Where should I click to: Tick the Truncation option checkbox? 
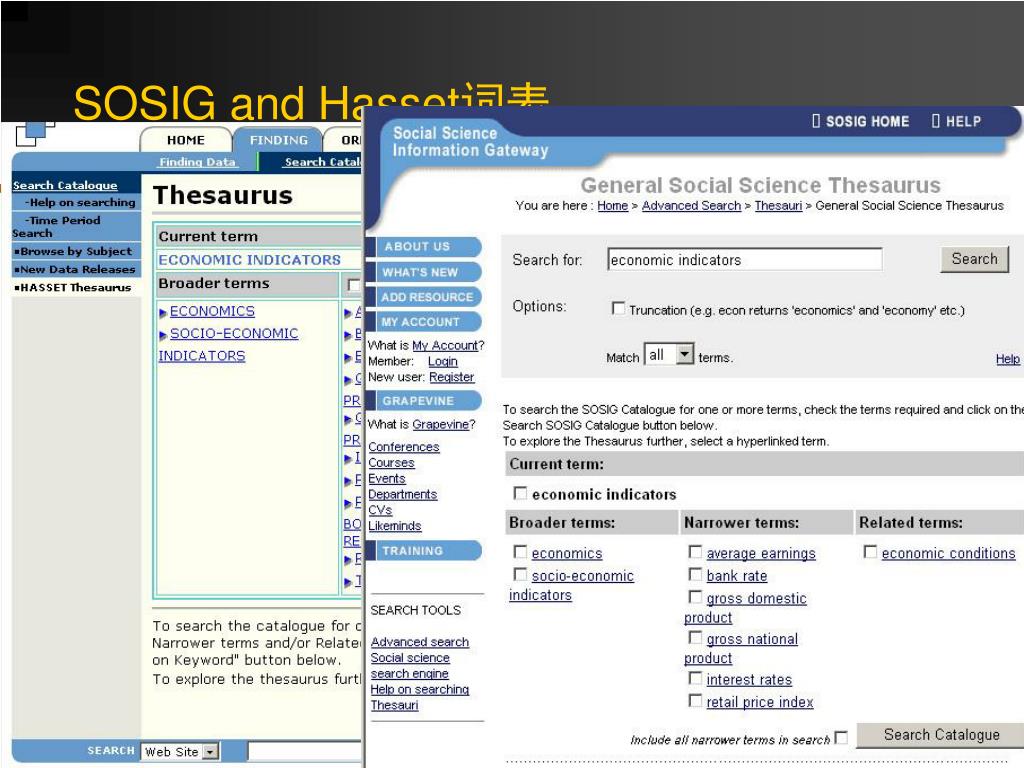[618, 308]
